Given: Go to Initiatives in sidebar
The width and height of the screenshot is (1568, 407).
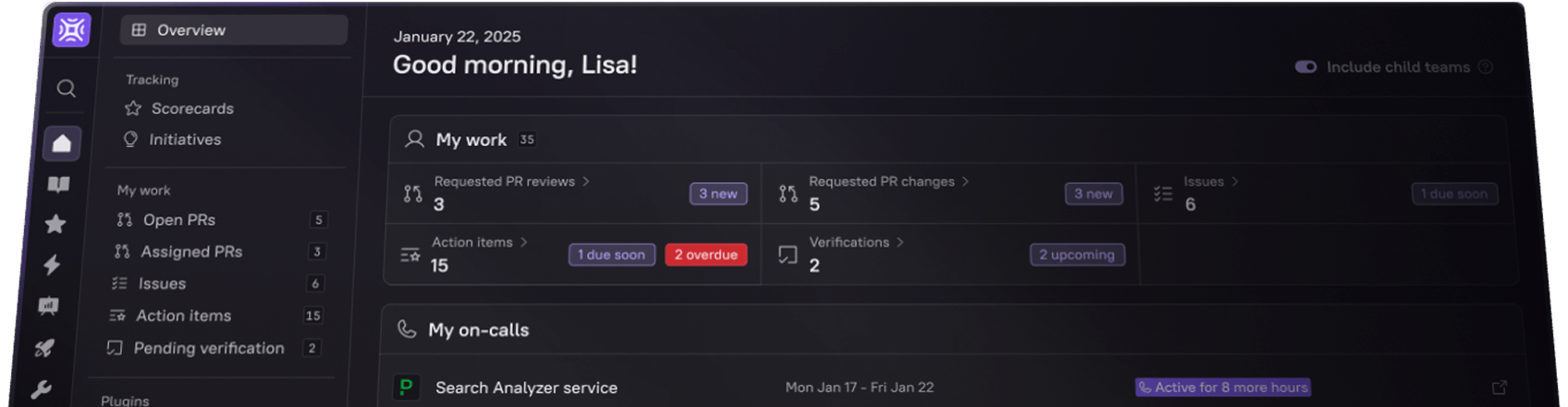Looking at the screenshot, I should 185,140.
